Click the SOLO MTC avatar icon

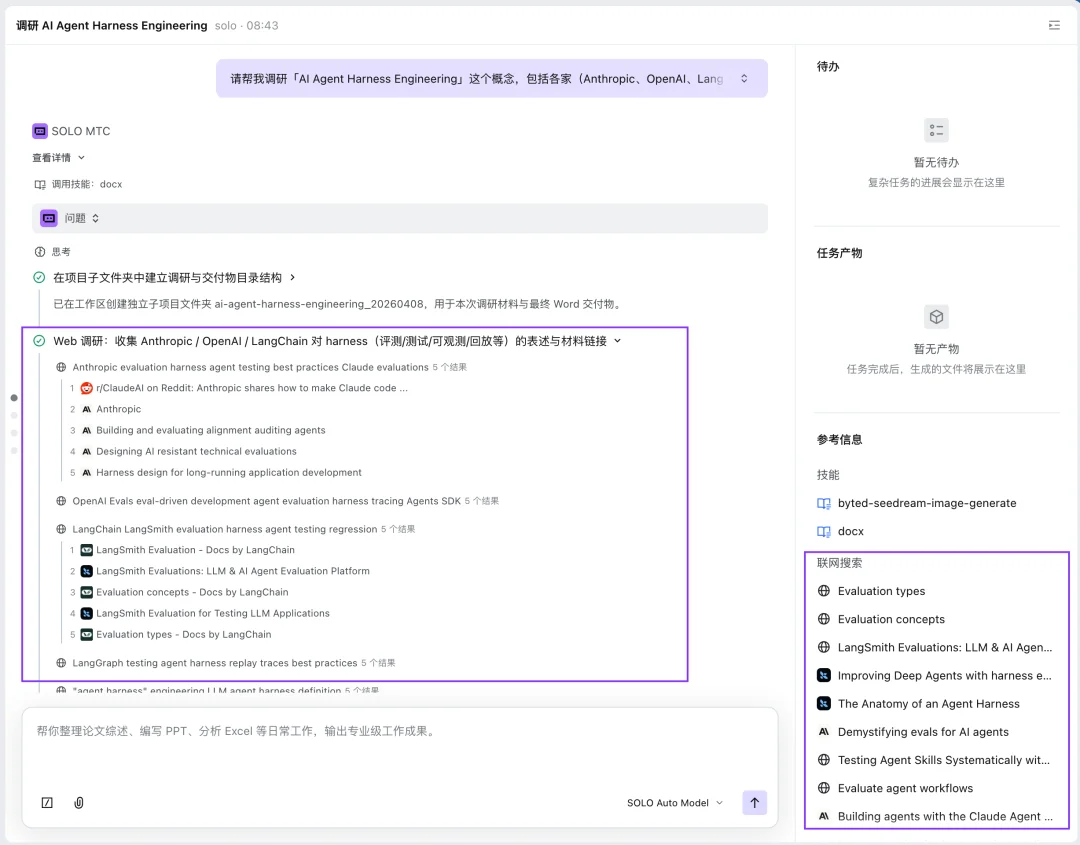pyautogui.click(x=39, y=131)
